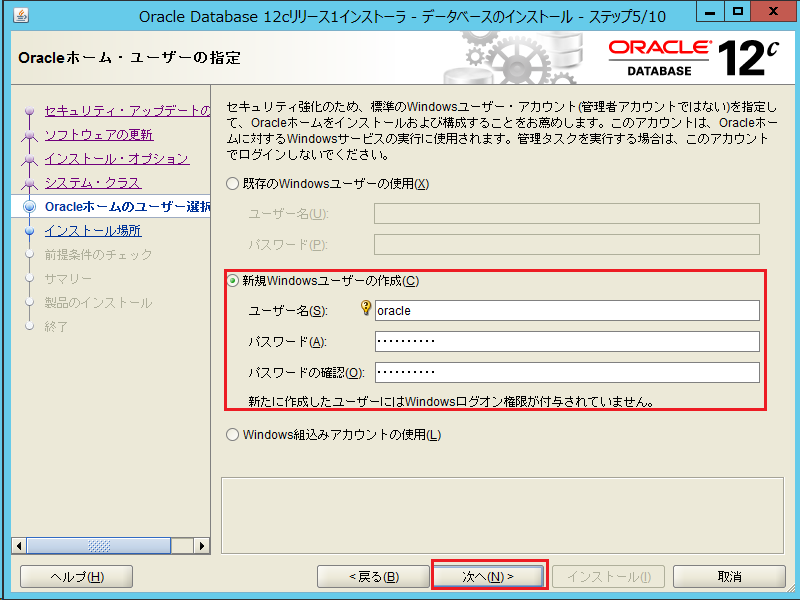Screen dimensions: 800x600
Task: Select 新規Windowsユーザーの作成(C) radio button
Action: pos(233,281)
